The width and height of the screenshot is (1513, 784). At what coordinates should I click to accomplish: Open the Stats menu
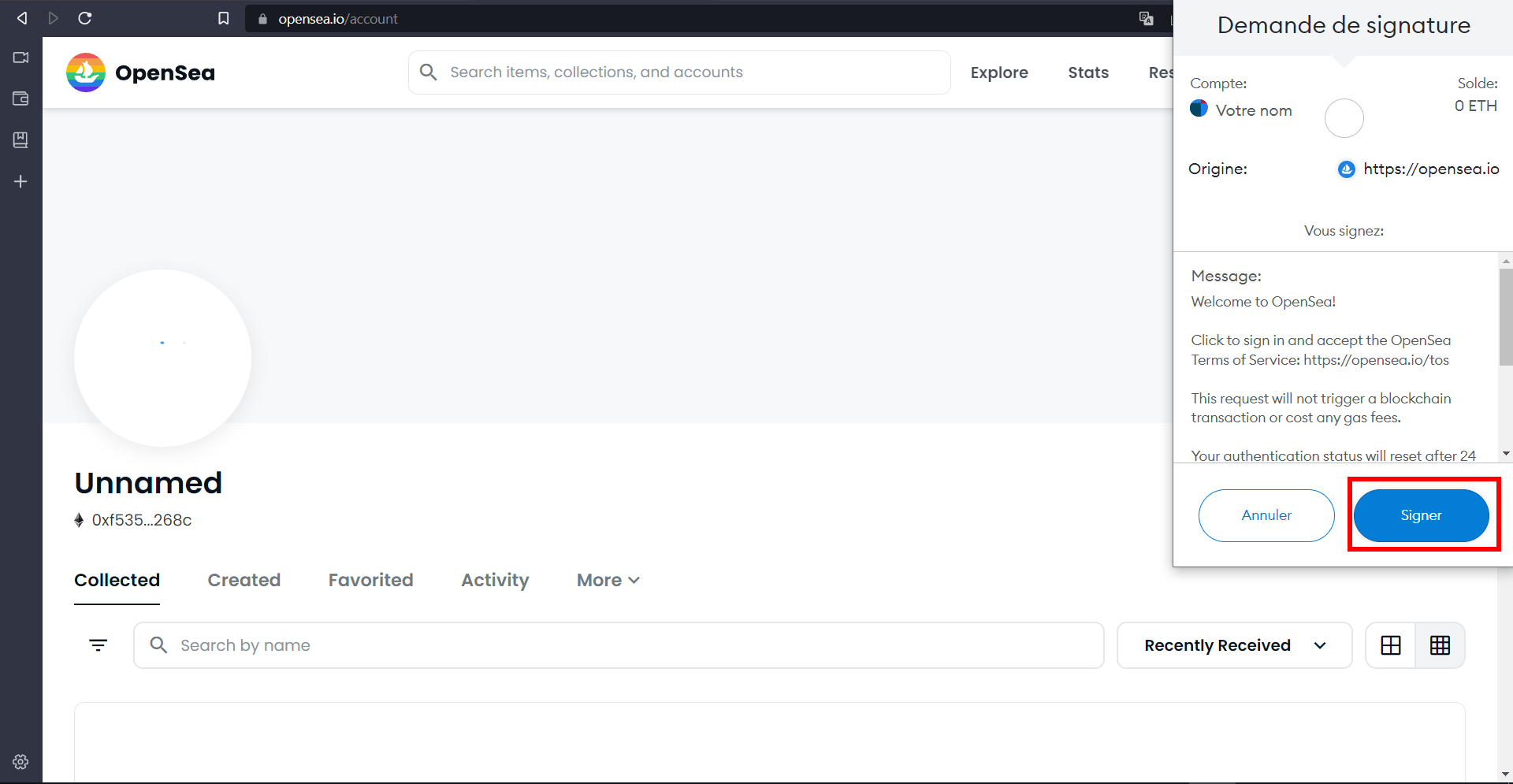pyautogui.click(x=1088, y=72)
